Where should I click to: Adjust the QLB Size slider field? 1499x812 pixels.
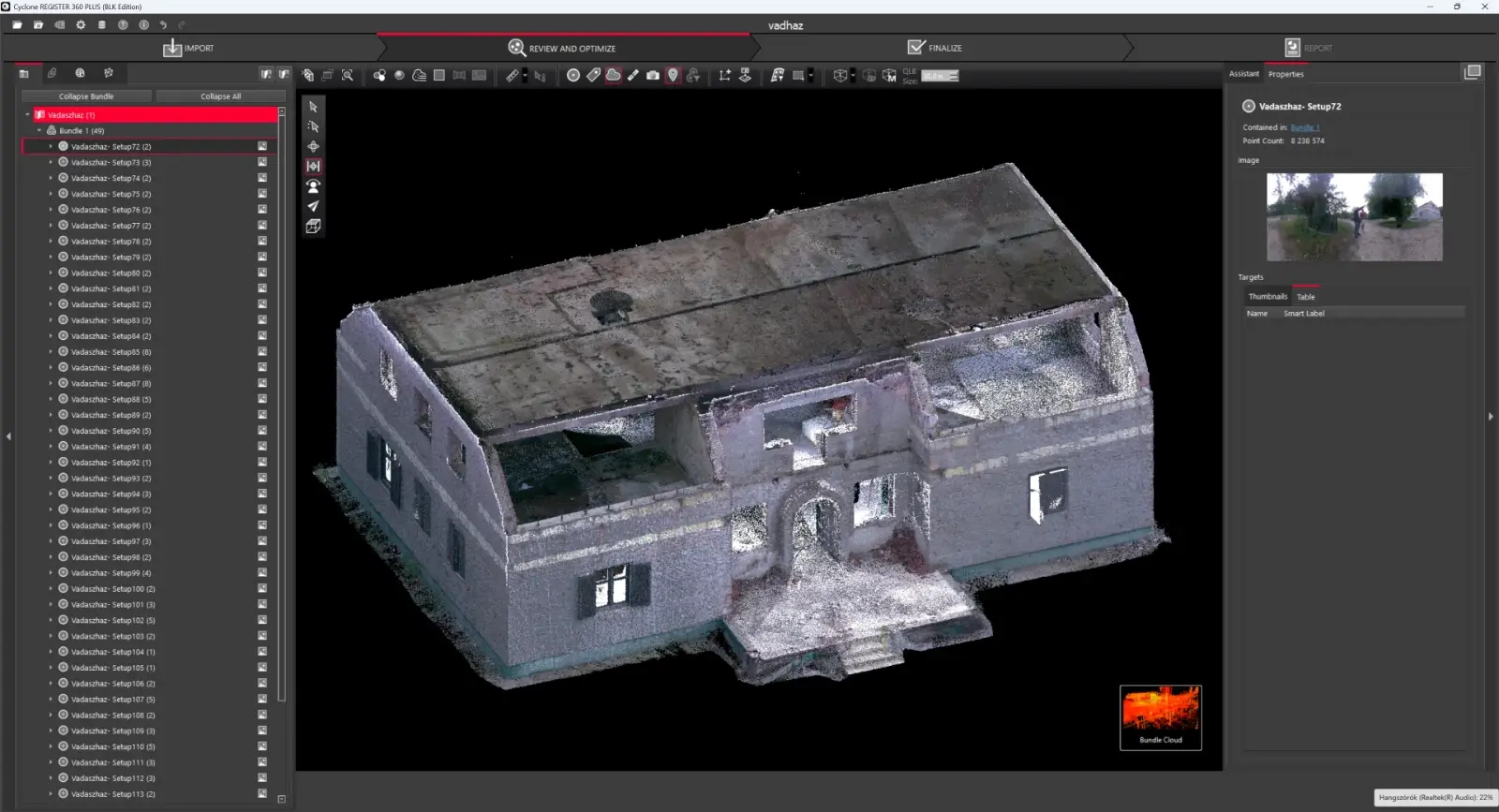click(x=940, y=76)
